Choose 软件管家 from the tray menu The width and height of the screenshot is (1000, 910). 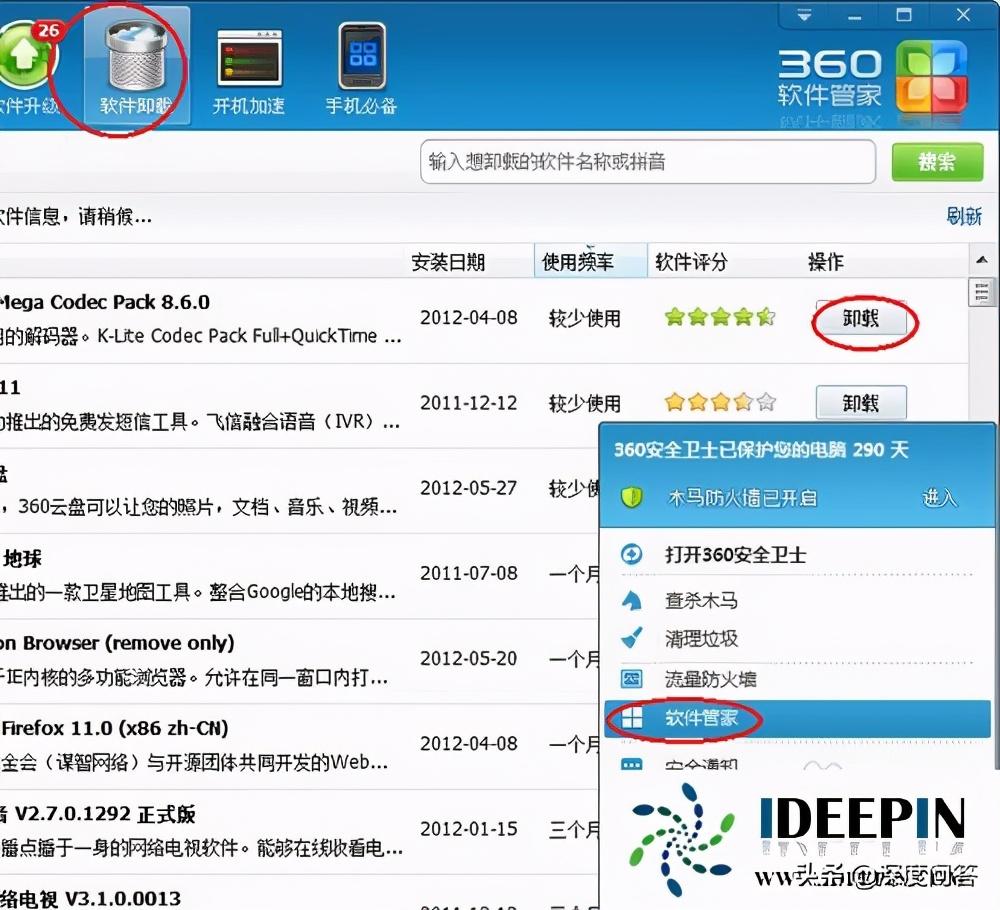tap(701, 718)
